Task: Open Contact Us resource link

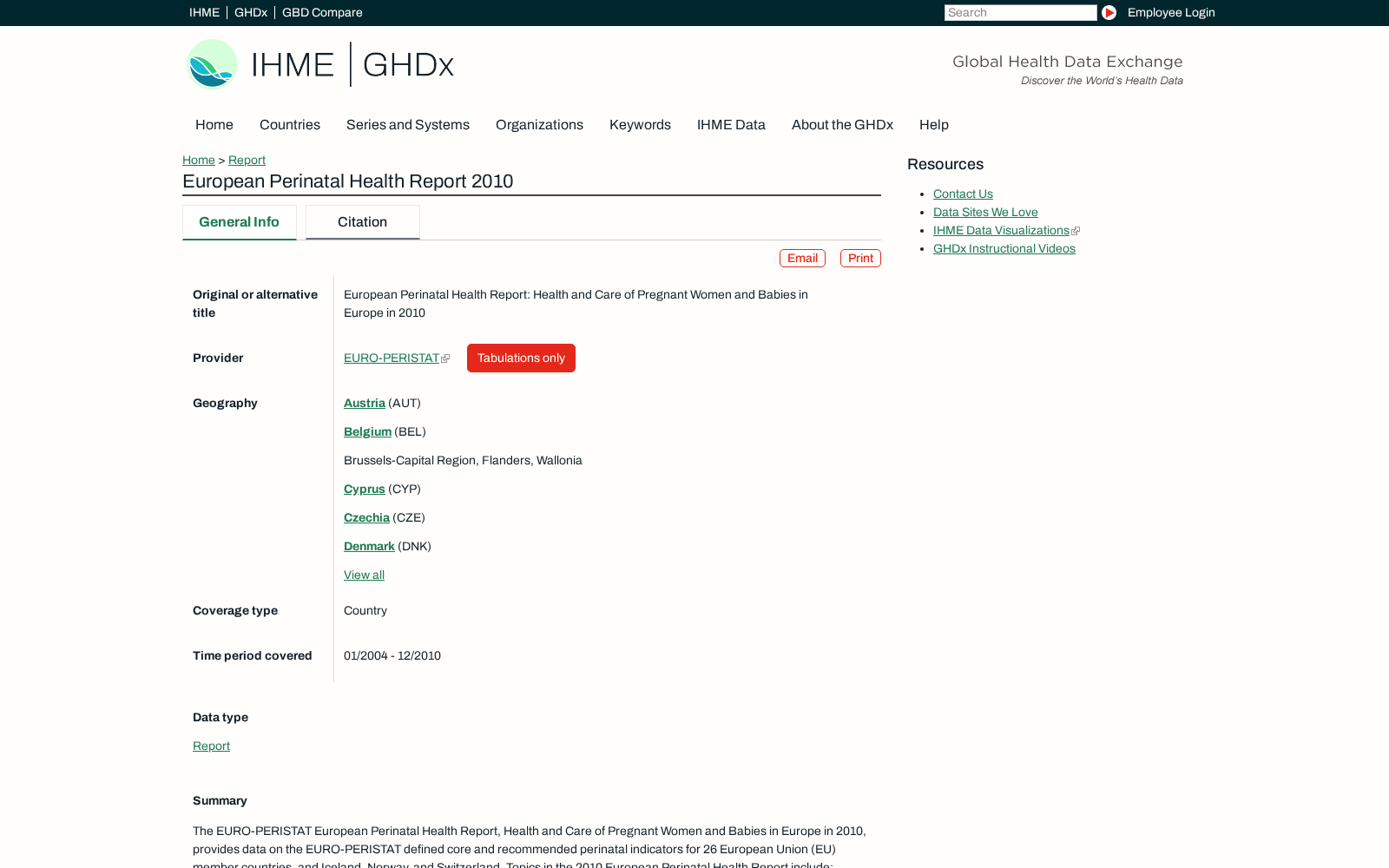Action: 963,194
